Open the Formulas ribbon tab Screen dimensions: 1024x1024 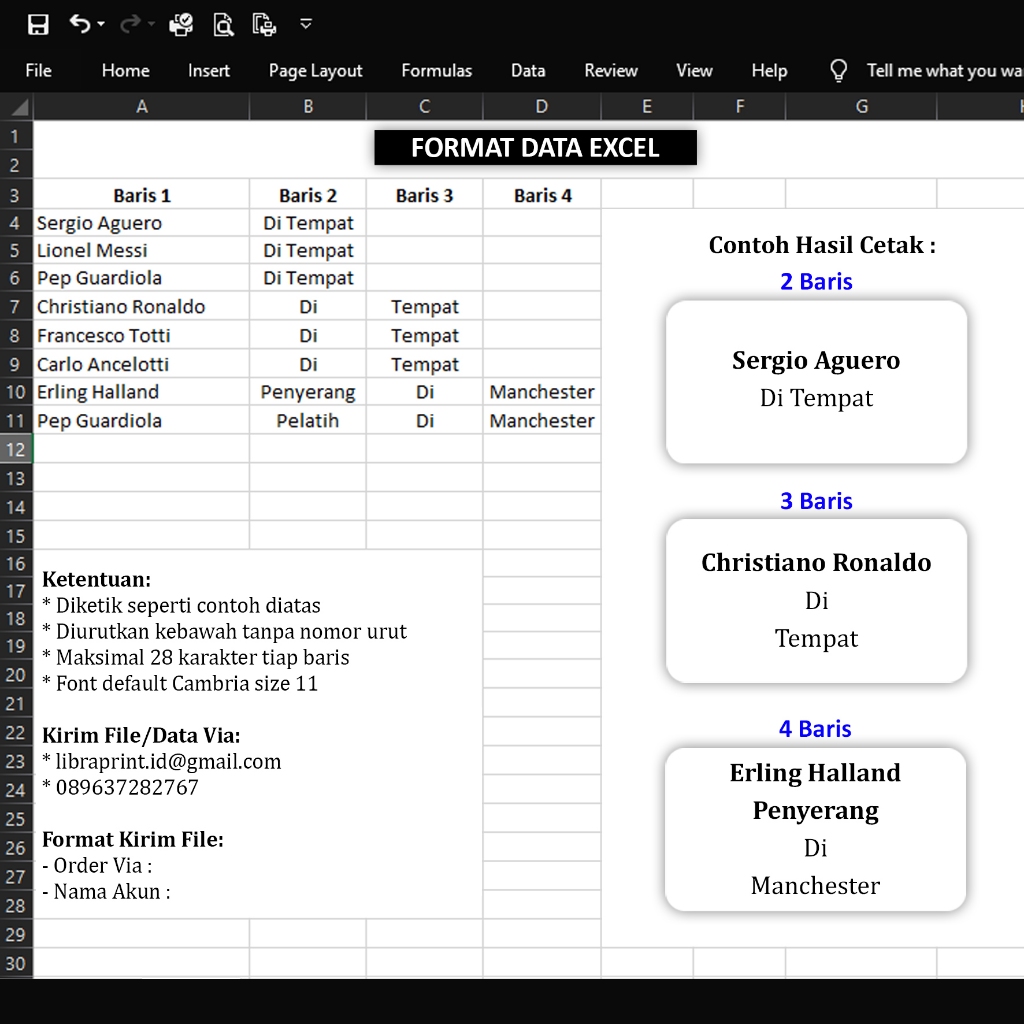(x=436, y=70)
